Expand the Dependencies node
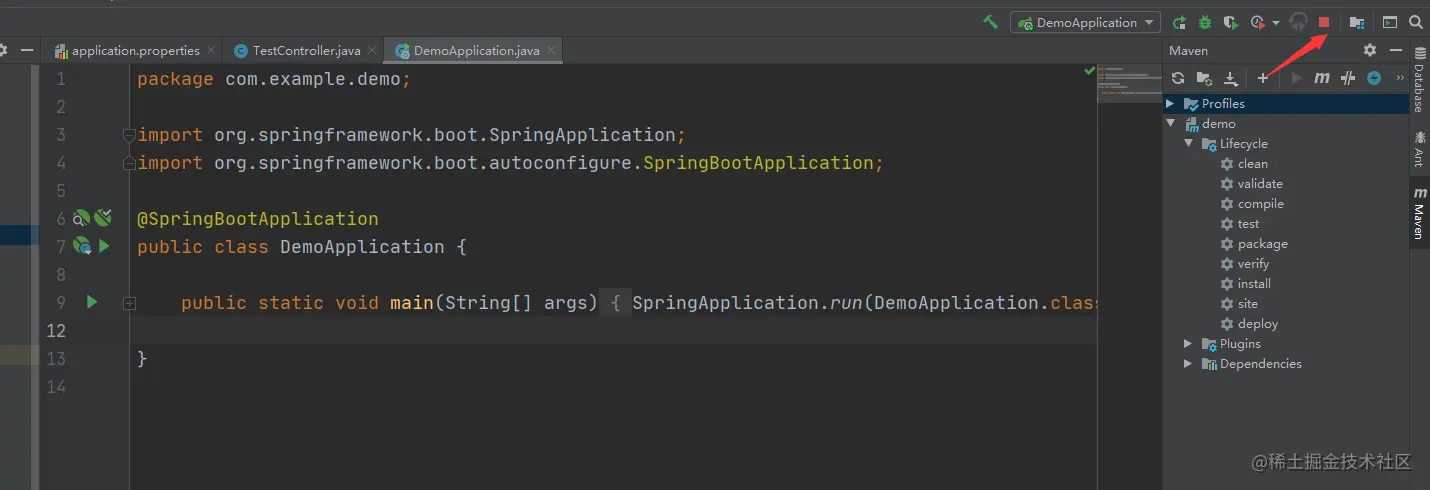 click(1188, 364)
